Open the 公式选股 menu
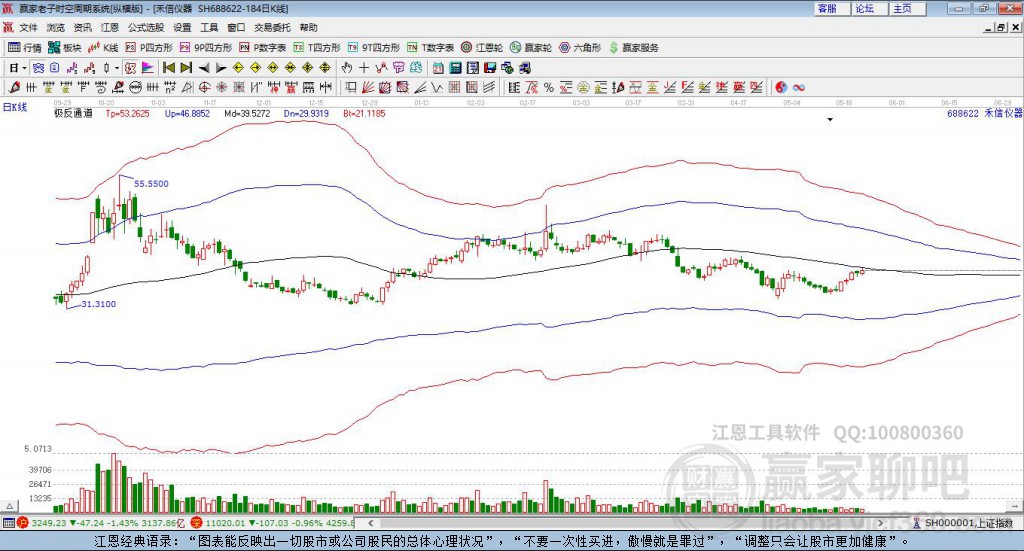1024x551 pixels. pyautogui.click(x=146, y=27)
